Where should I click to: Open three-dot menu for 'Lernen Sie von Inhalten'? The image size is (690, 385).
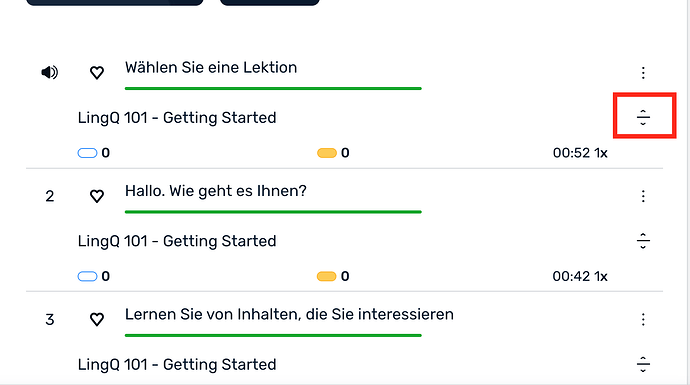643,319
